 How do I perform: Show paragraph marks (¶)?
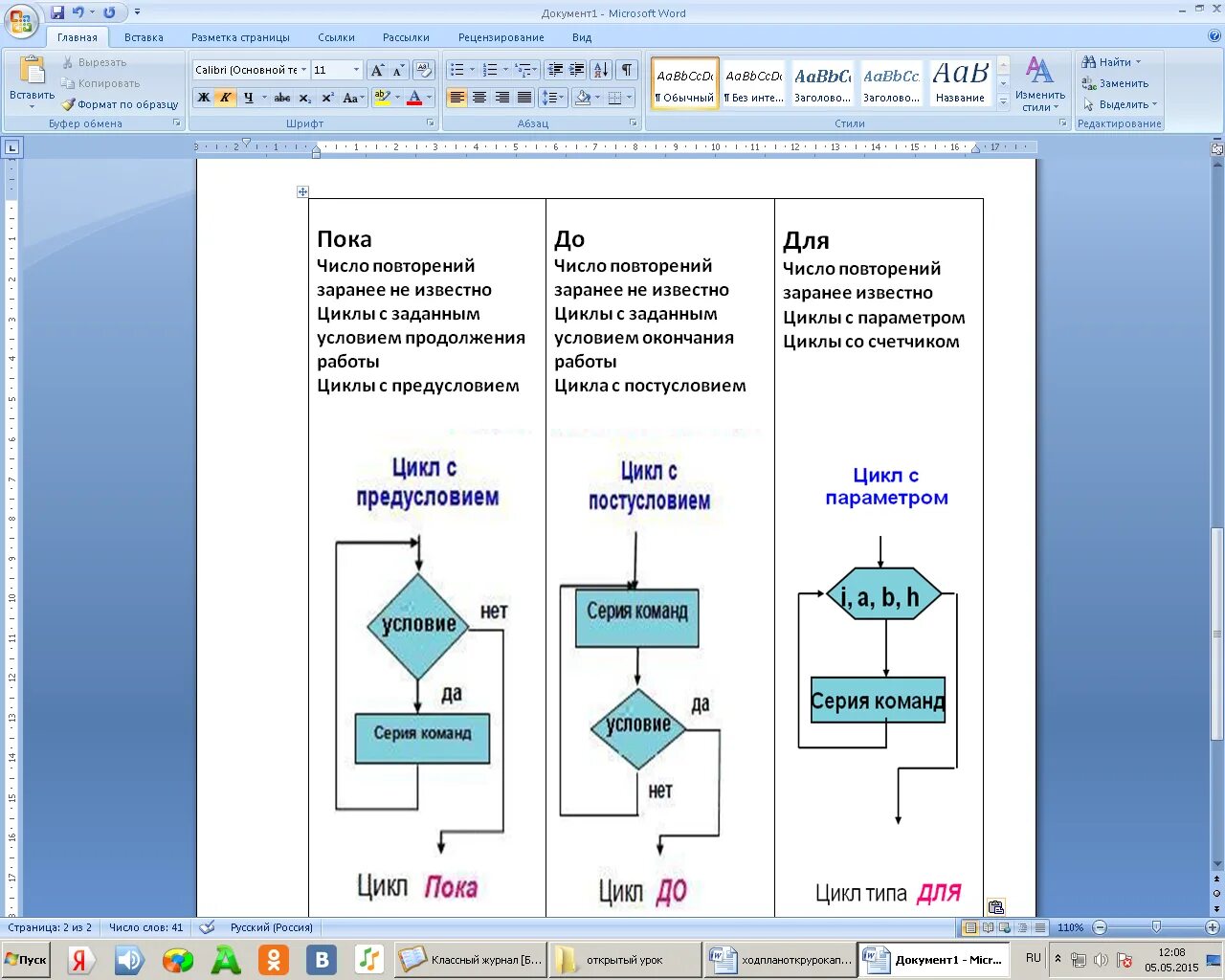tap(627, 70)
